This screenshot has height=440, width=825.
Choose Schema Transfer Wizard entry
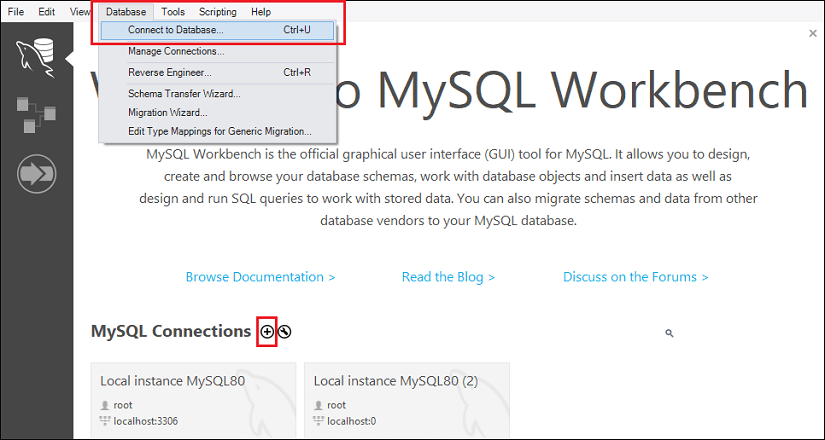(217, 94)
